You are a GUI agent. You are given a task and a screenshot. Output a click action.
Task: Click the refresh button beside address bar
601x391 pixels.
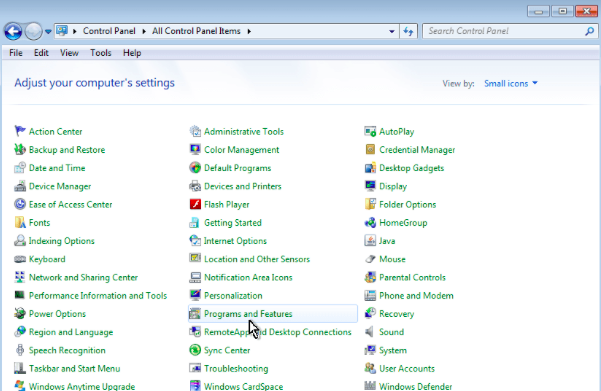pyautogui.click(x=408, y=31)
